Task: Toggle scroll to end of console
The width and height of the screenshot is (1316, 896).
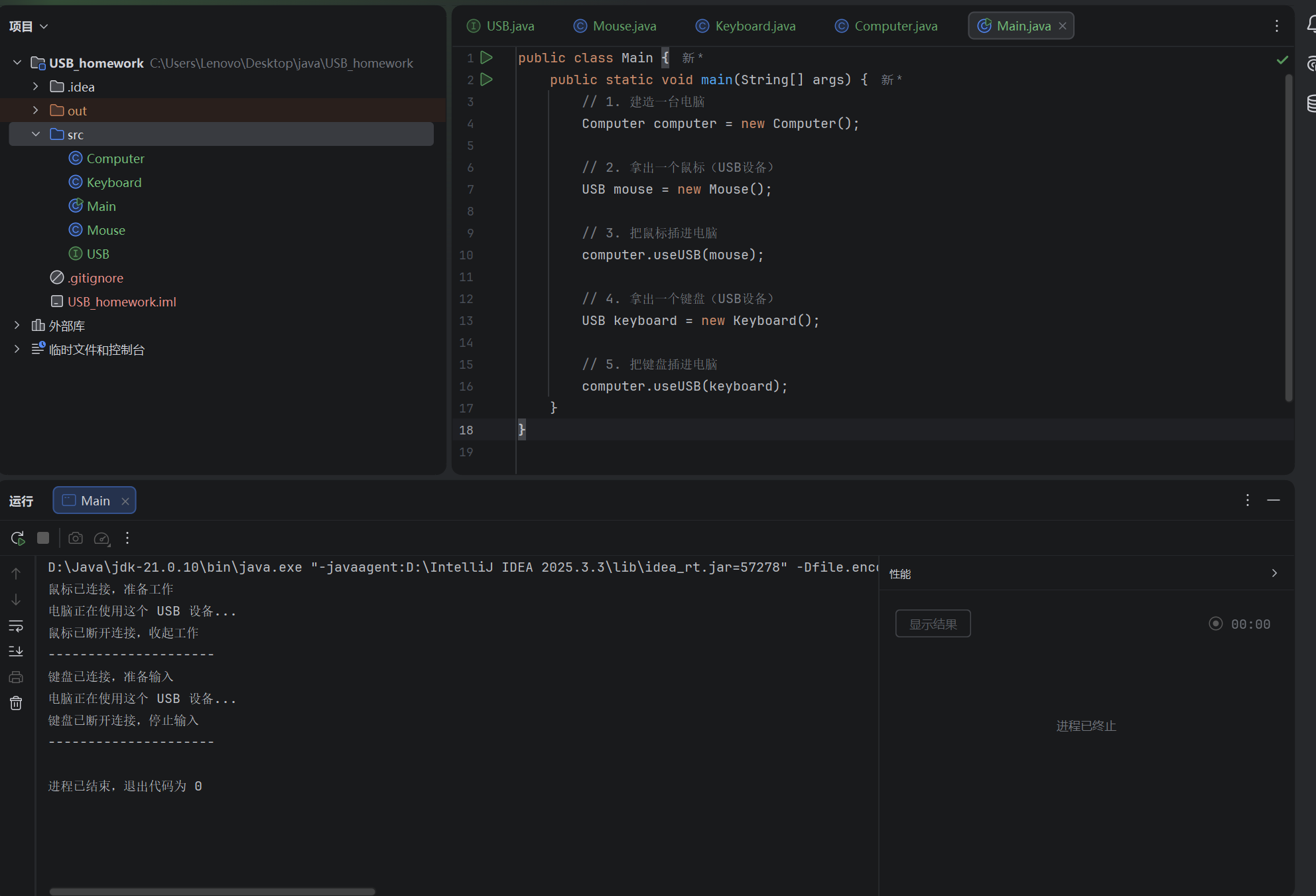Action: tap(16, 651)
